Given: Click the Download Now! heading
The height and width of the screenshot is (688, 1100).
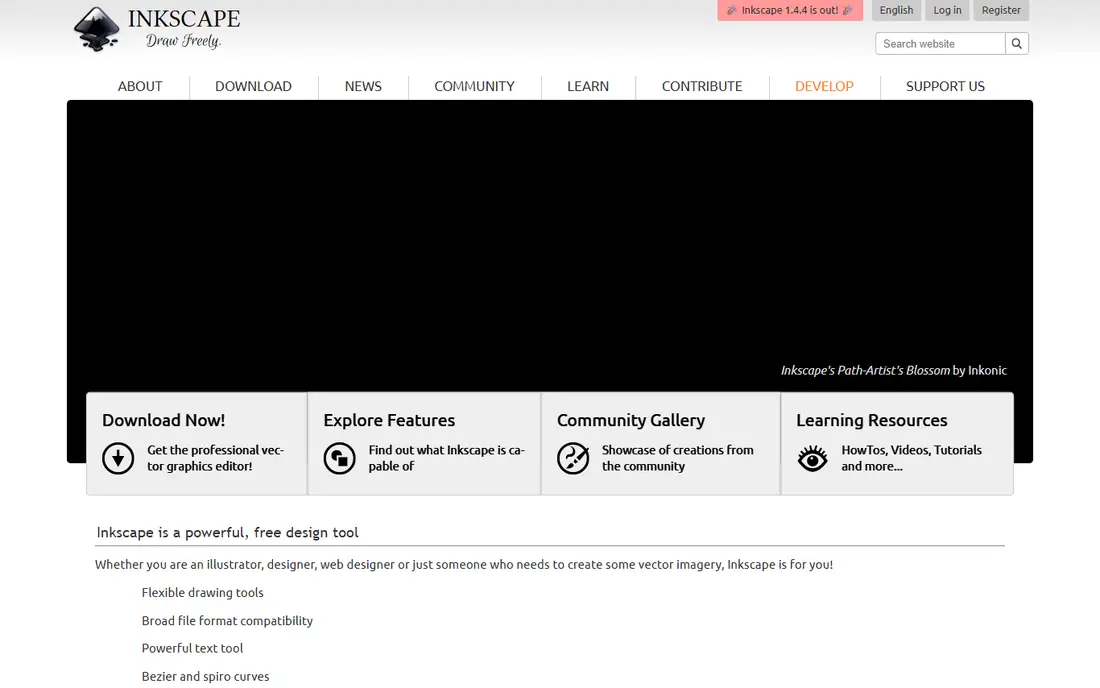Looking at the screenshot, I should pyautogui.click(x=163, y=420).
